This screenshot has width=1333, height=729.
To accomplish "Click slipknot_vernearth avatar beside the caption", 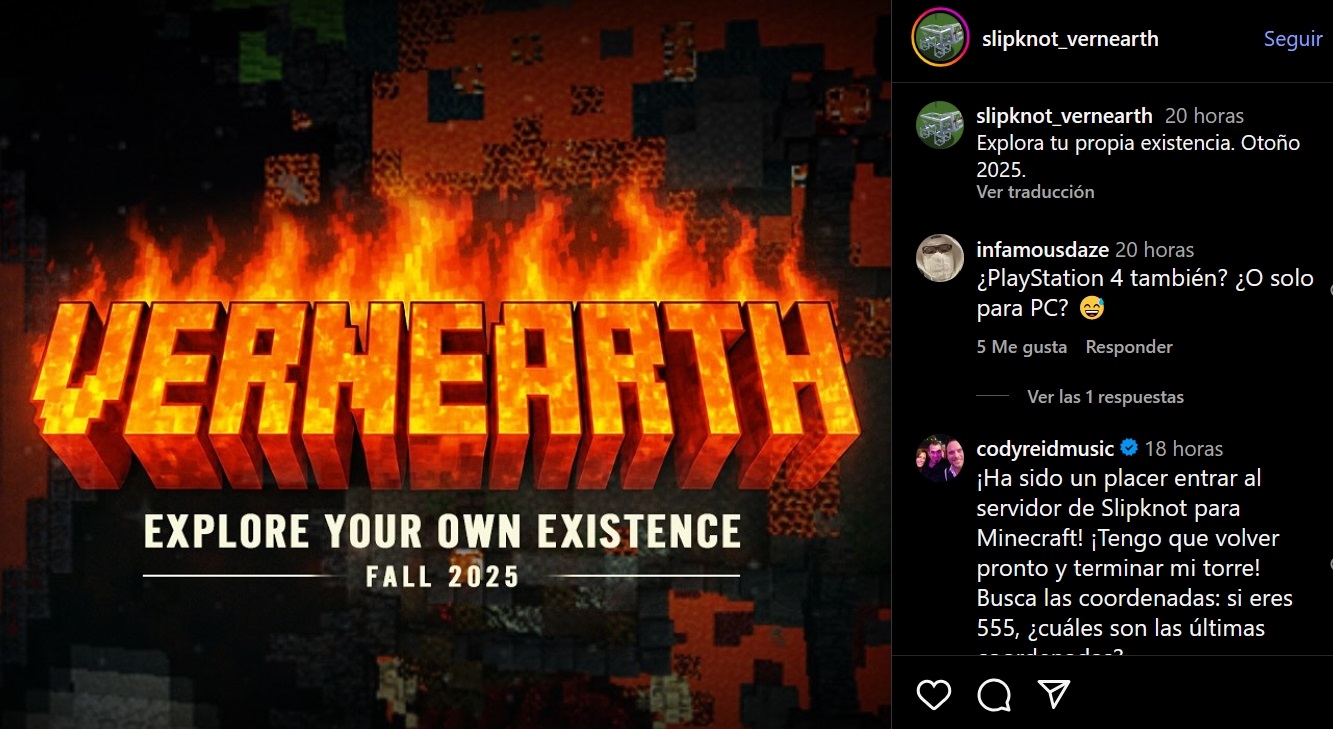I will pos(940,126).
